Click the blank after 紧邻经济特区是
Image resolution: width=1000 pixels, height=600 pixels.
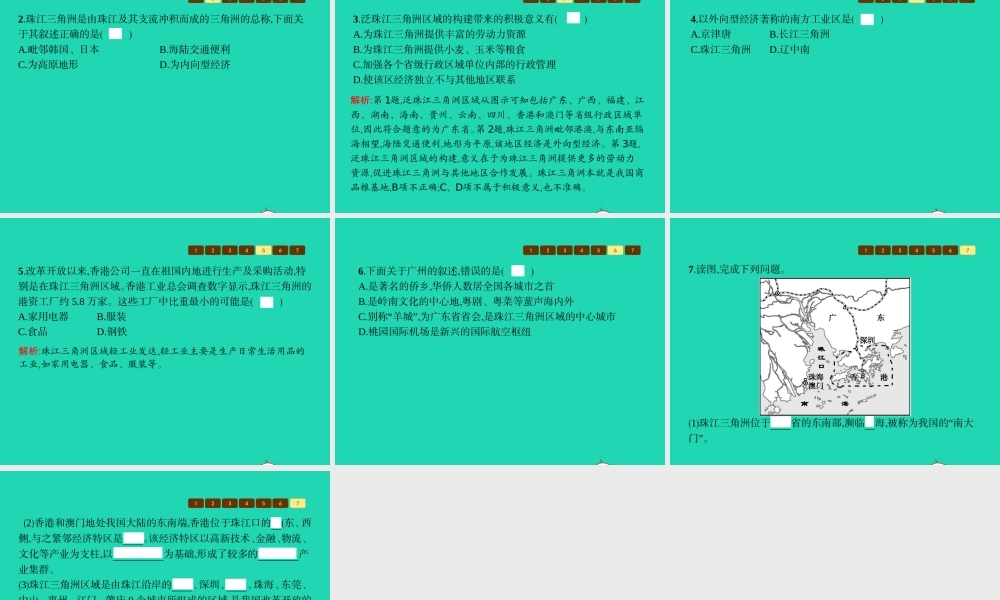coord(133,538)
